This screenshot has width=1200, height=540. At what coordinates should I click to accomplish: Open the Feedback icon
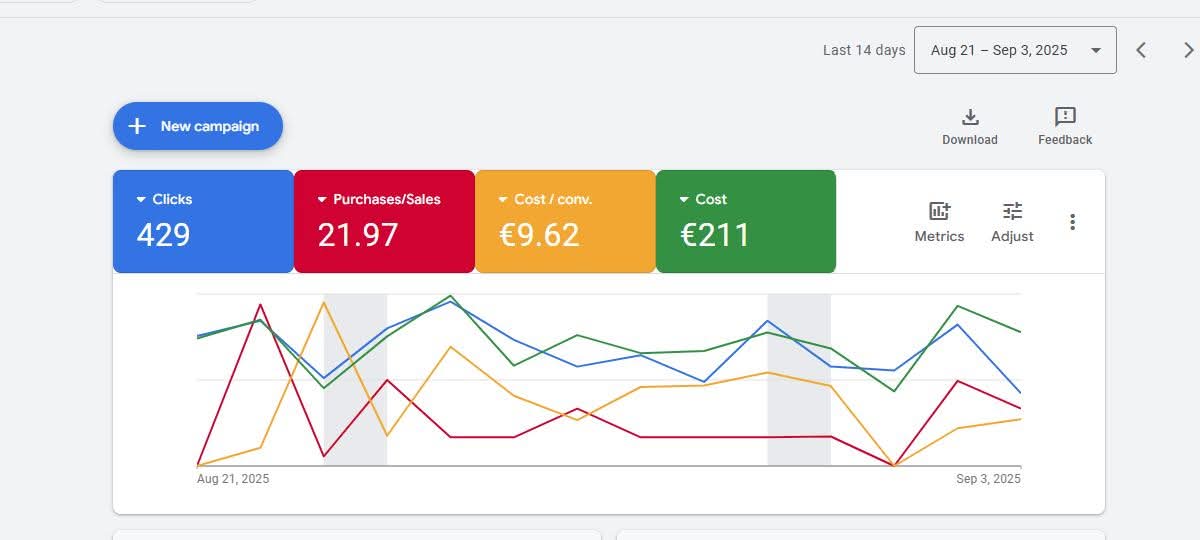point(1065,117)
